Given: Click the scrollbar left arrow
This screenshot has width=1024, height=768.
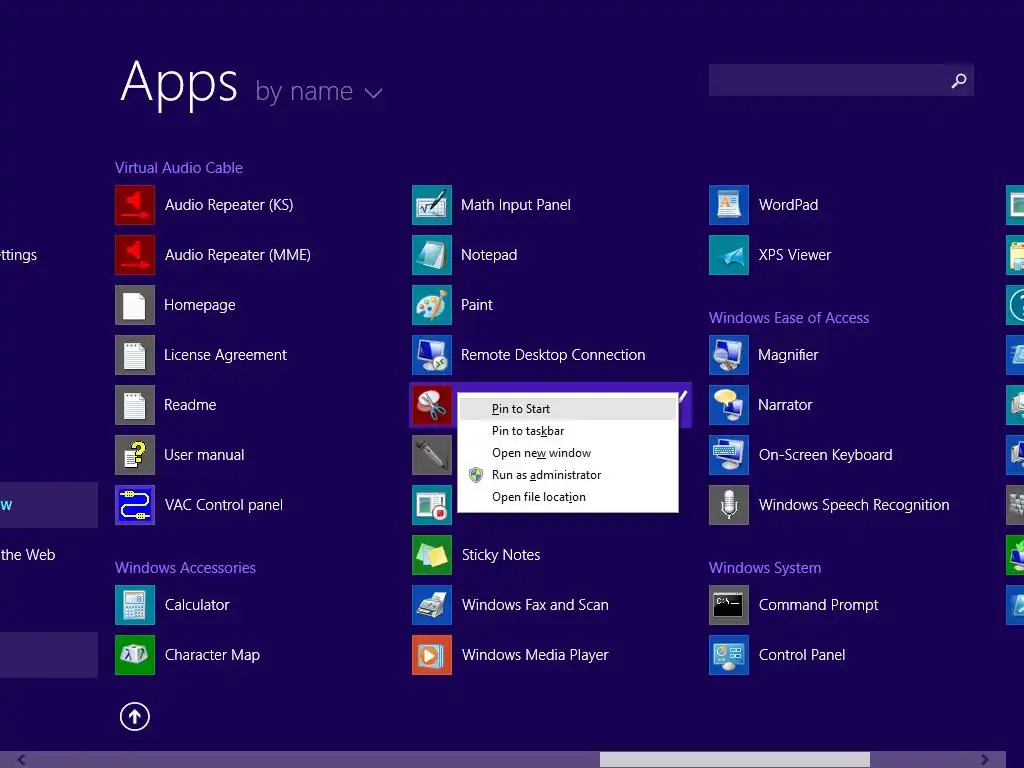Looking at the screenshot, I should tap(22, 760).
